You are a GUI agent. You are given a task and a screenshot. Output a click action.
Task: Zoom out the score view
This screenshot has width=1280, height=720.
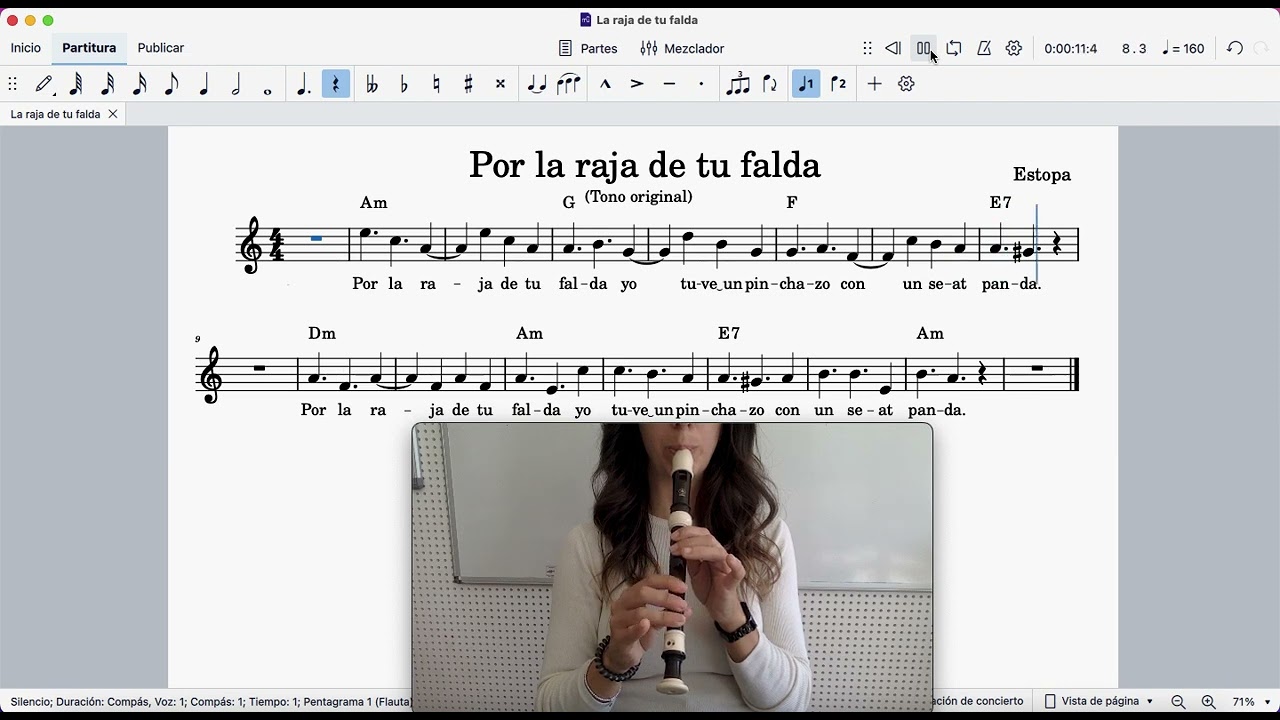tap(1178, 702)
